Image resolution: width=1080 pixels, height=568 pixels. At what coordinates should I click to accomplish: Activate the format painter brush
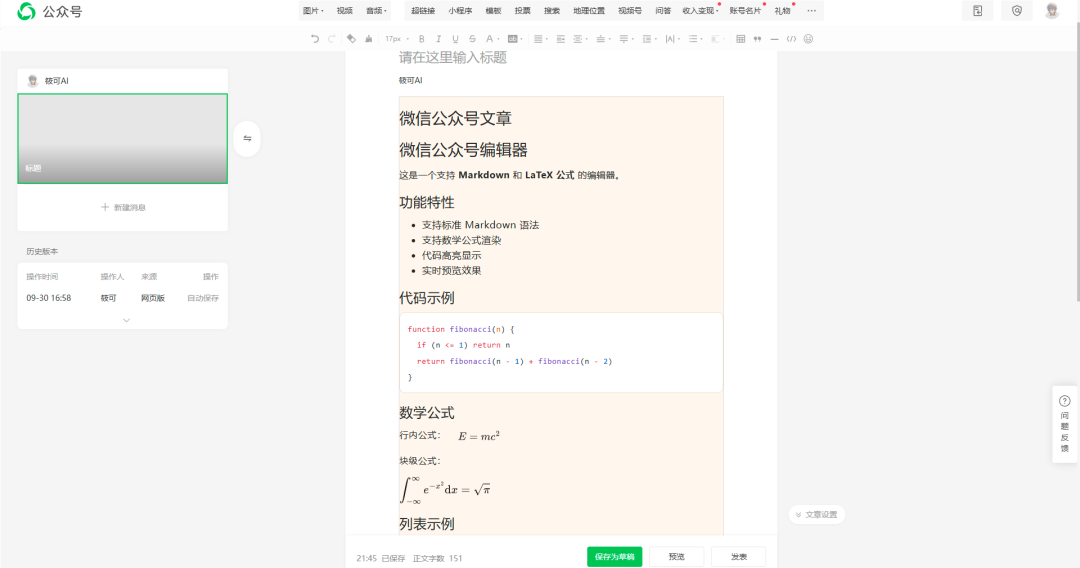(x=368, y=39)
